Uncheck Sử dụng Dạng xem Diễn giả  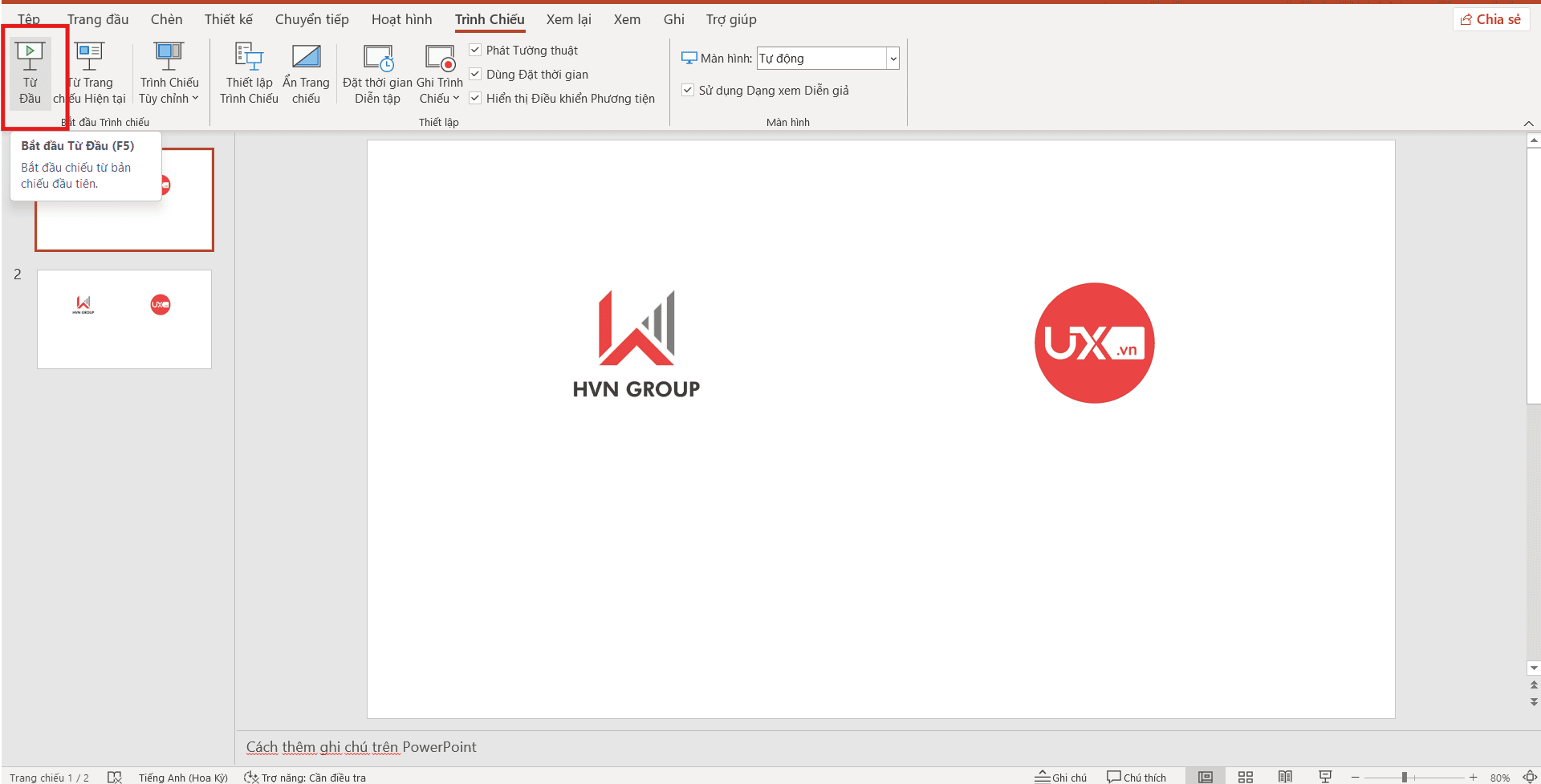point(688,89)
